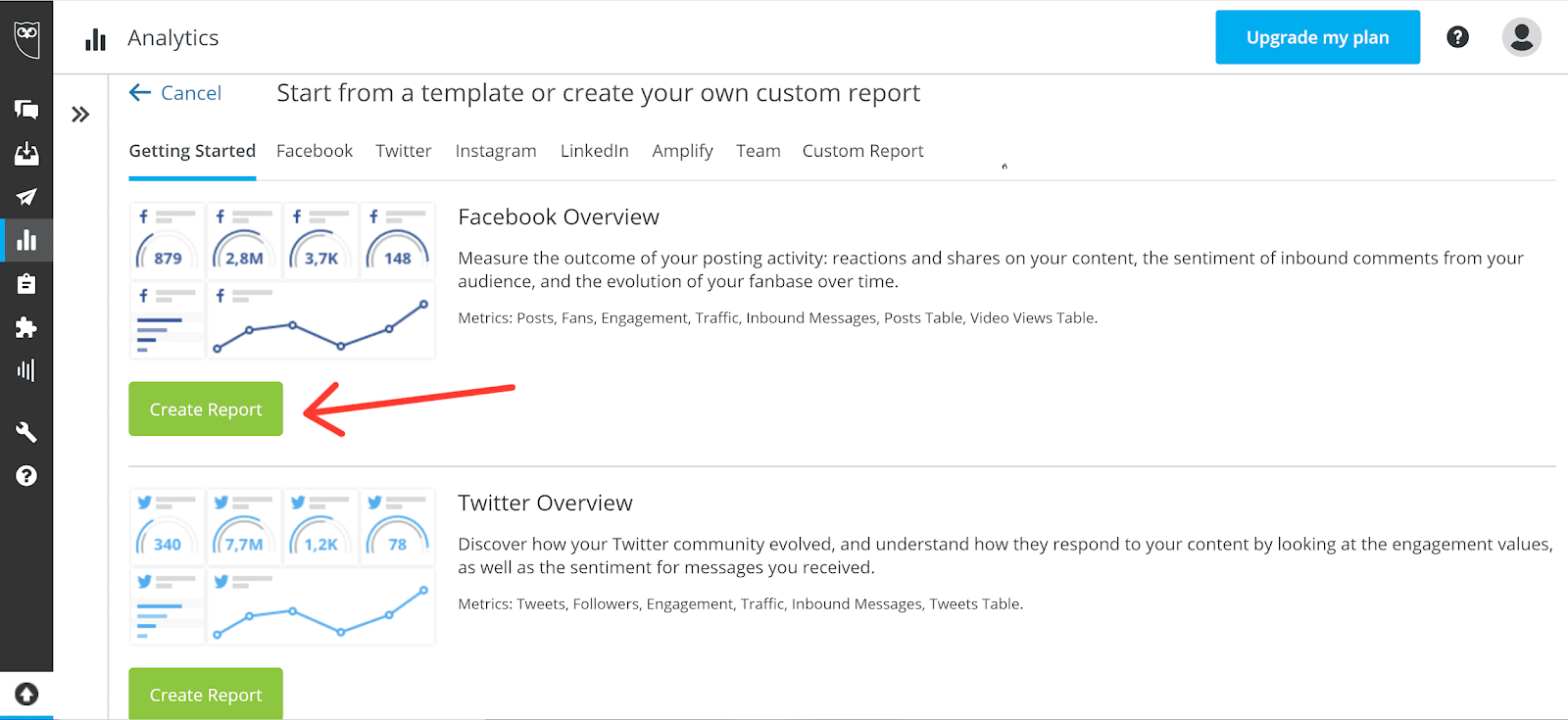The width and height of the screenshot is (1568, 720).
Task: Open Streams from the sidebar
Action: tap(26, 110)
